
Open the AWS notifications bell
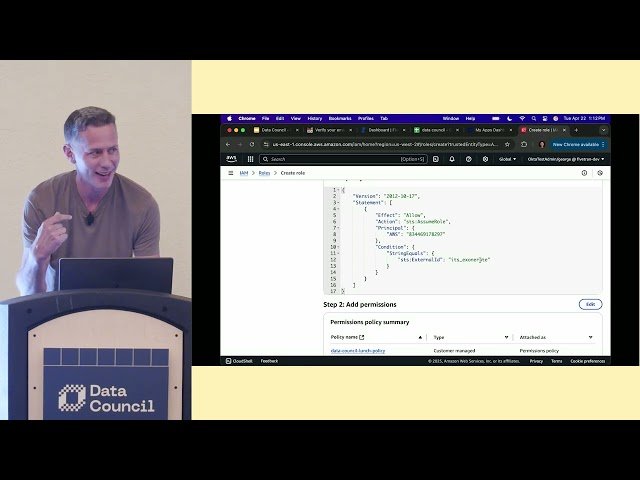click(x=452, y=159)
